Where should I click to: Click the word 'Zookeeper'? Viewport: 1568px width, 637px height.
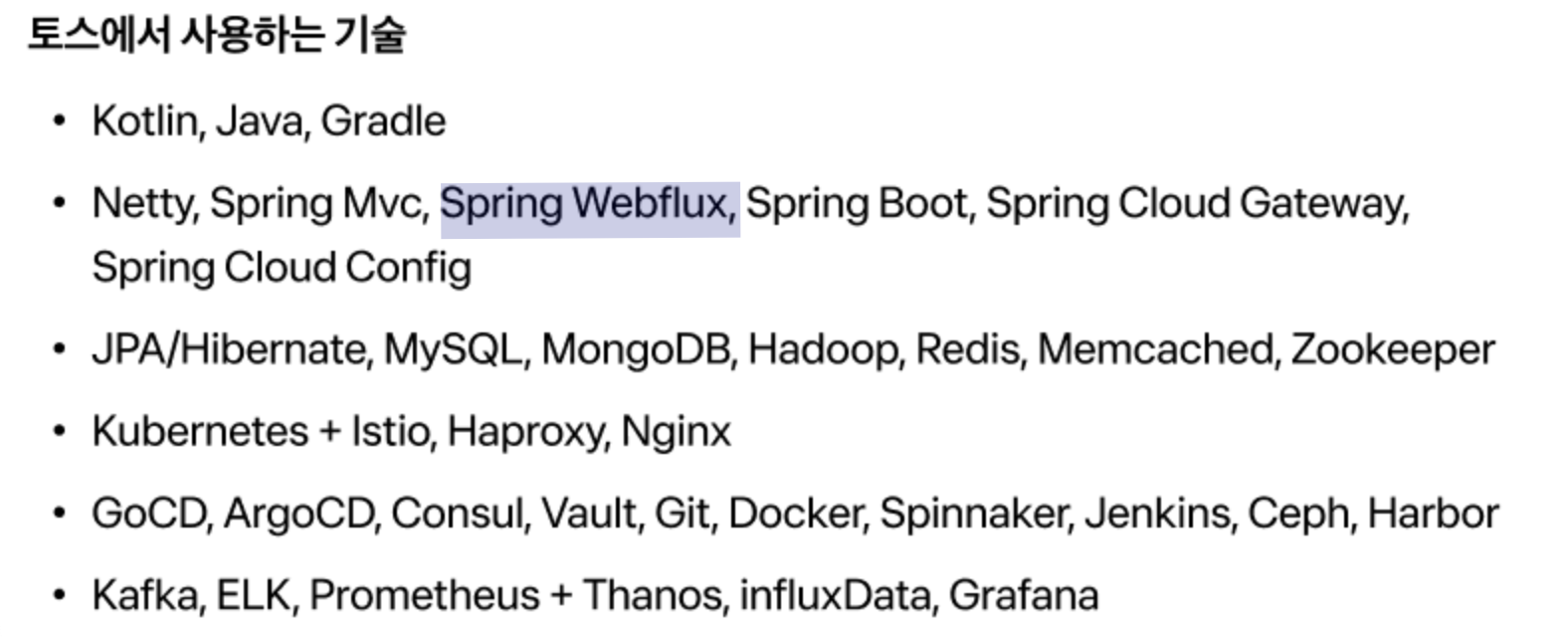pyautogui.click(x=1392, y=349)
